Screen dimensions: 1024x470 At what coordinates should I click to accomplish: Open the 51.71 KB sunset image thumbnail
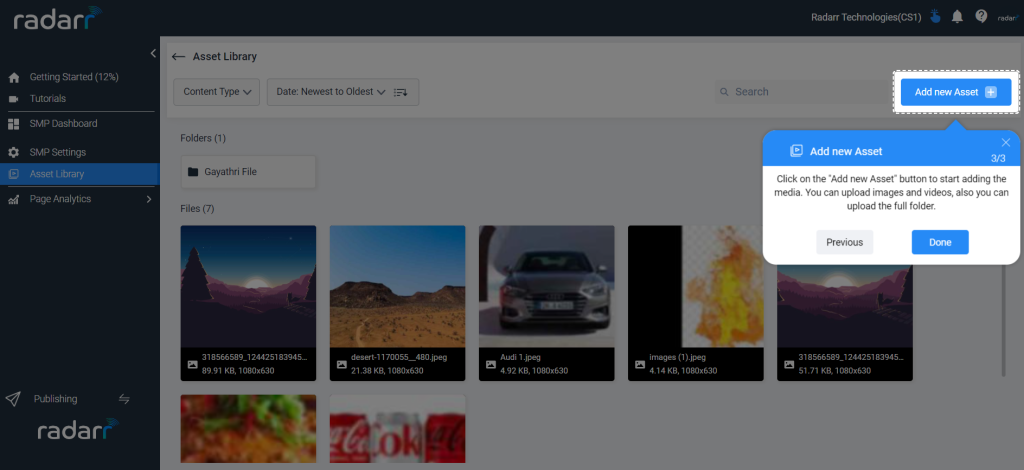click(845, 306)
